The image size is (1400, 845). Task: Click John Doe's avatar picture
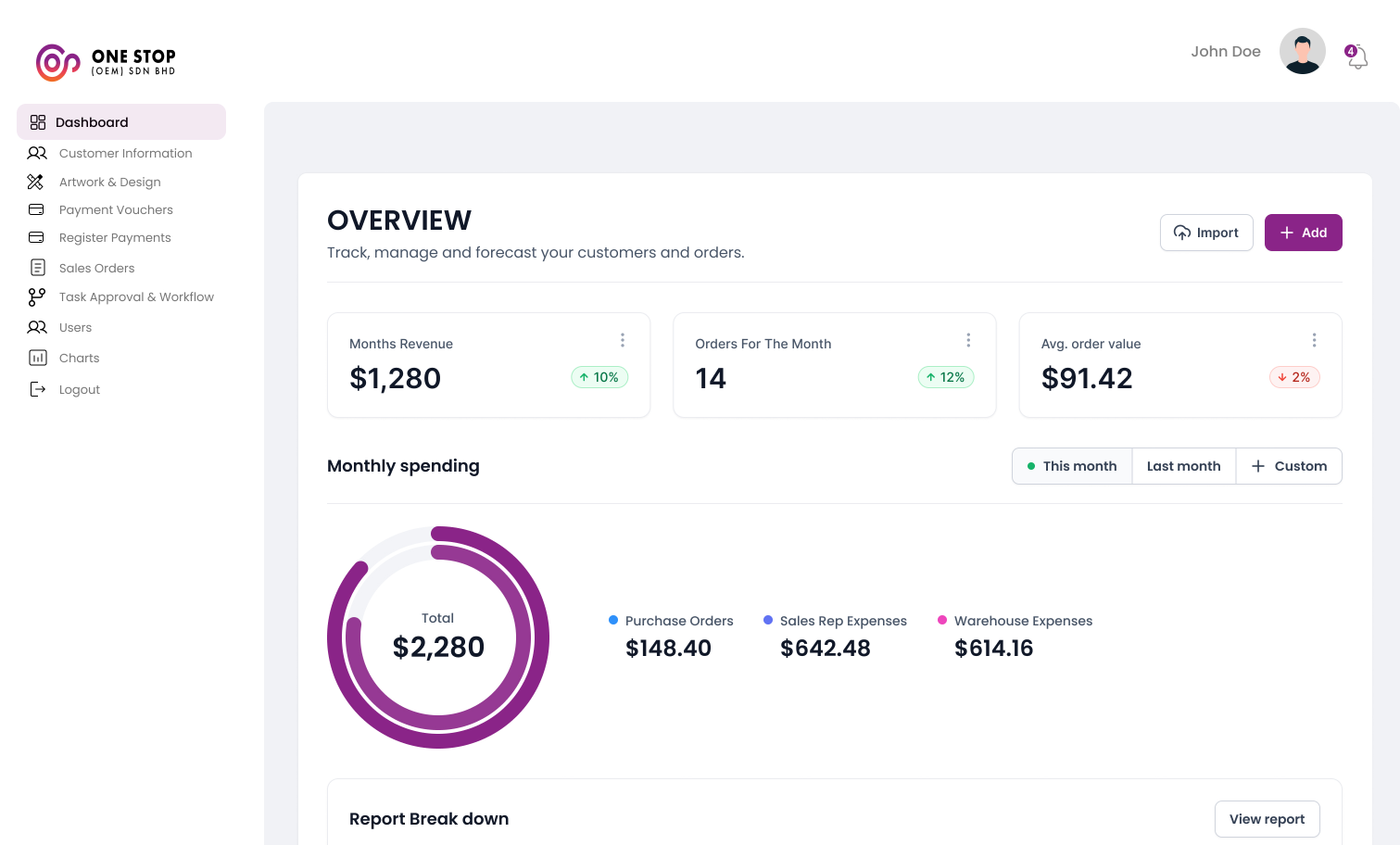point(1303,51)
